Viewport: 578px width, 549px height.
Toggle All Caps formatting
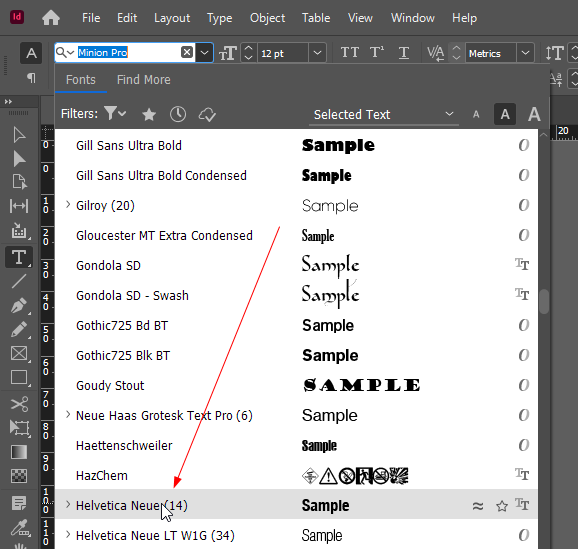tap(349, 52)
